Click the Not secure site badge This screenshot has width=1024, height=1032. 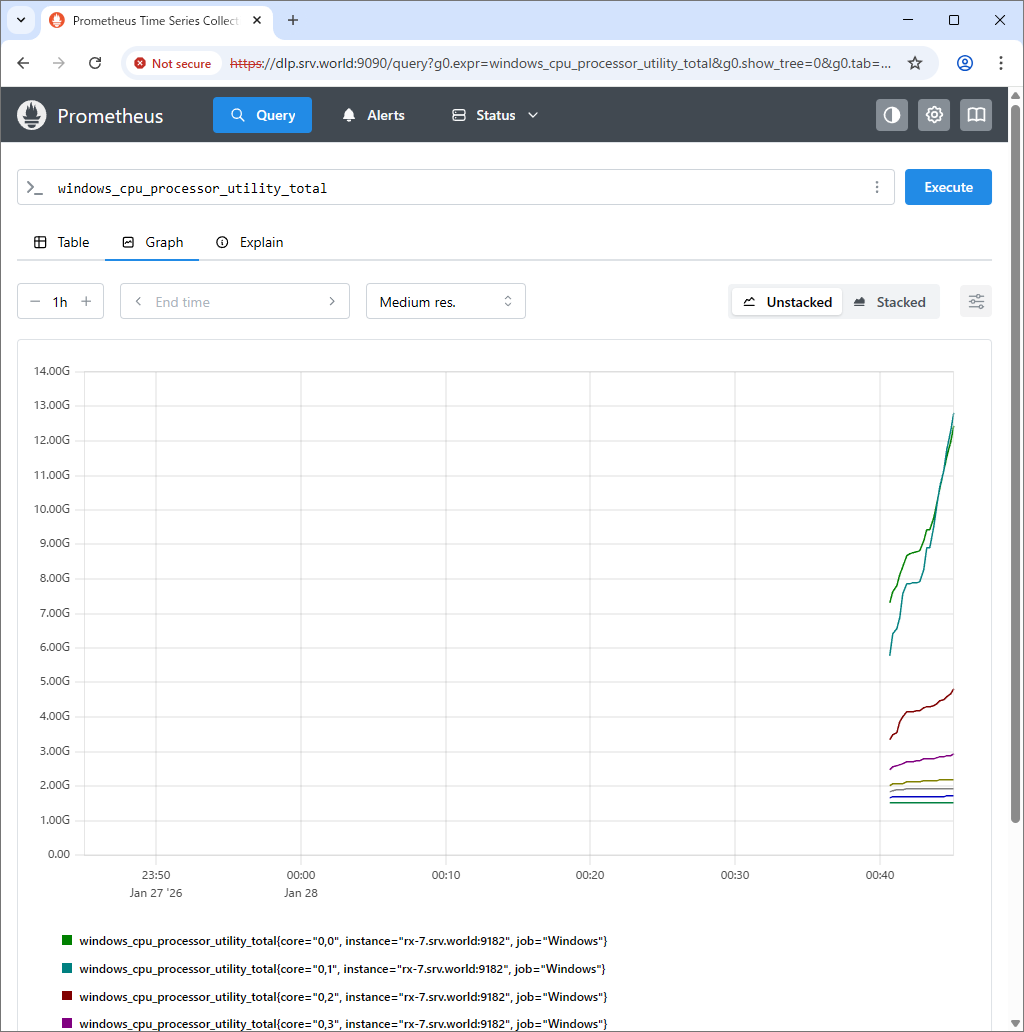[173, 63]
